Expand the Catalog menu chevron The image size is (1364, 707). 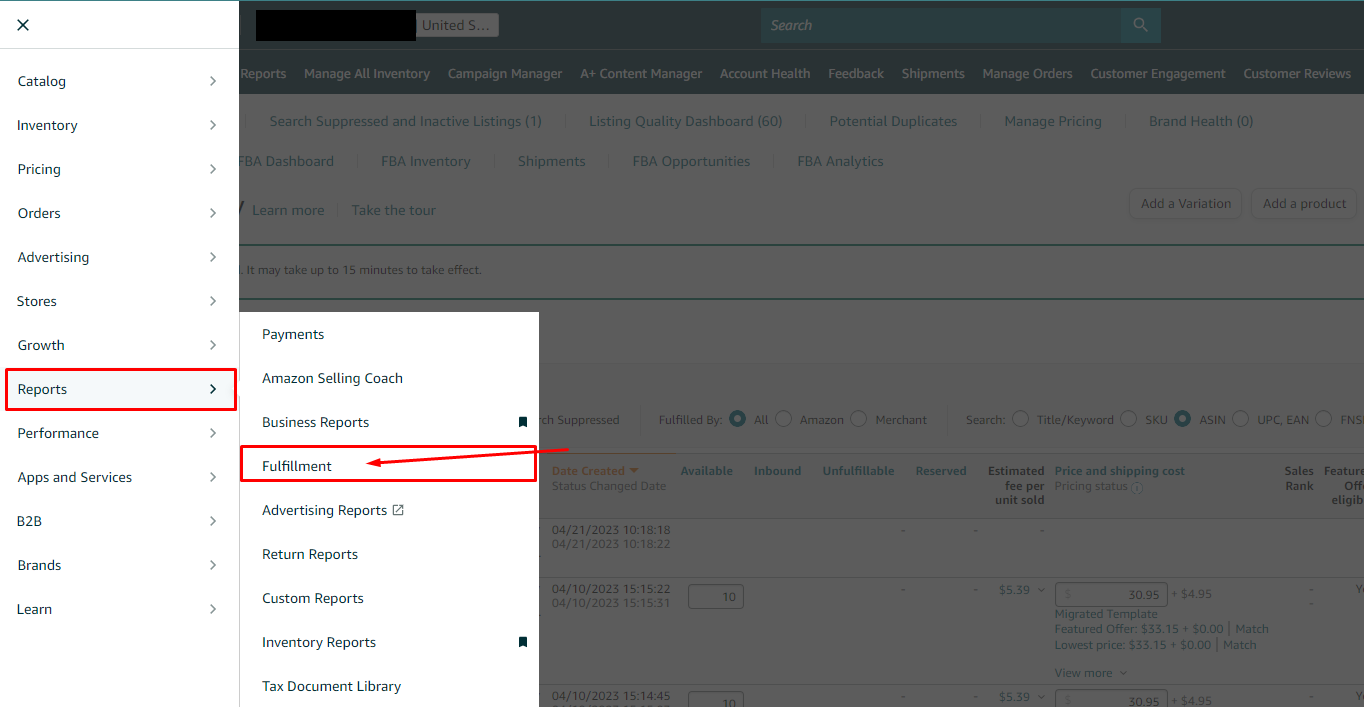tap(213, 81)
